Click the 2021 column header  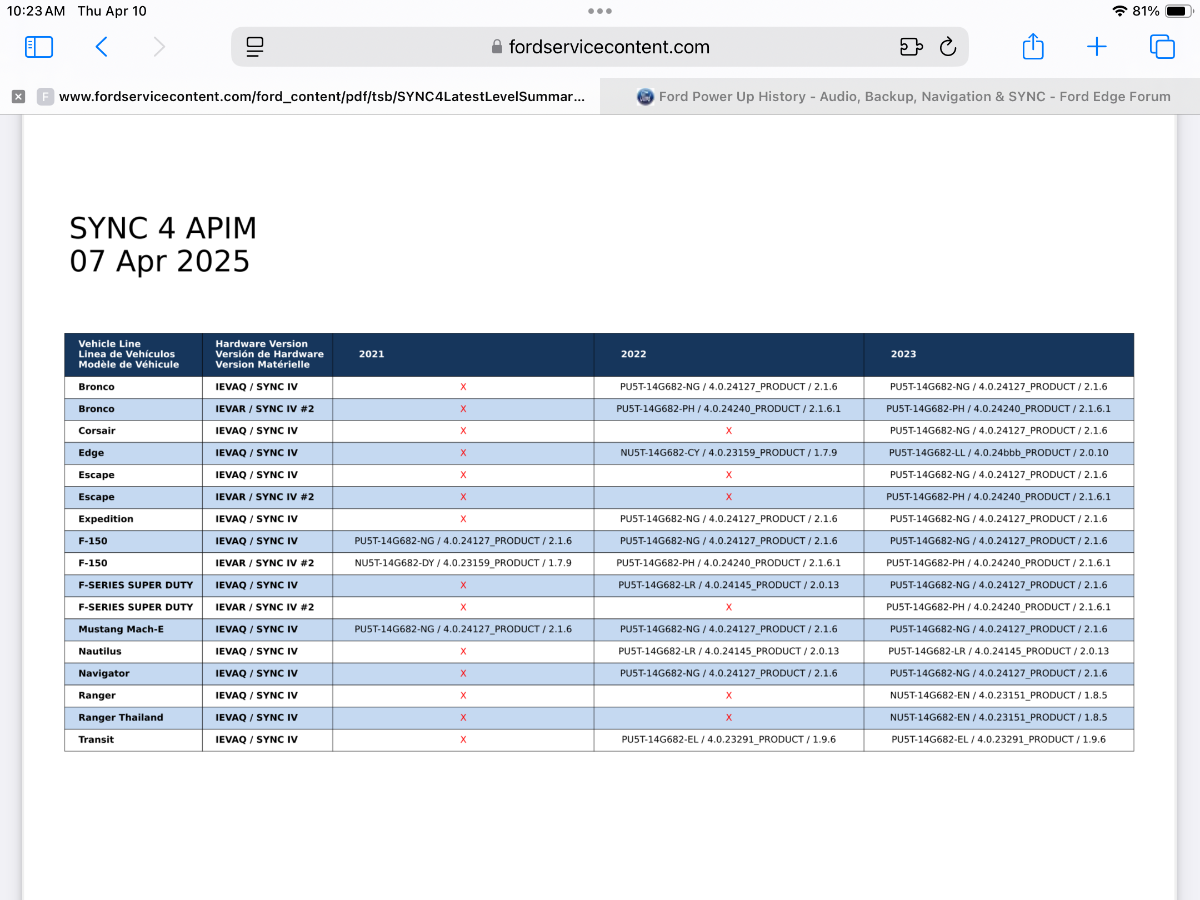pos(463,354)
